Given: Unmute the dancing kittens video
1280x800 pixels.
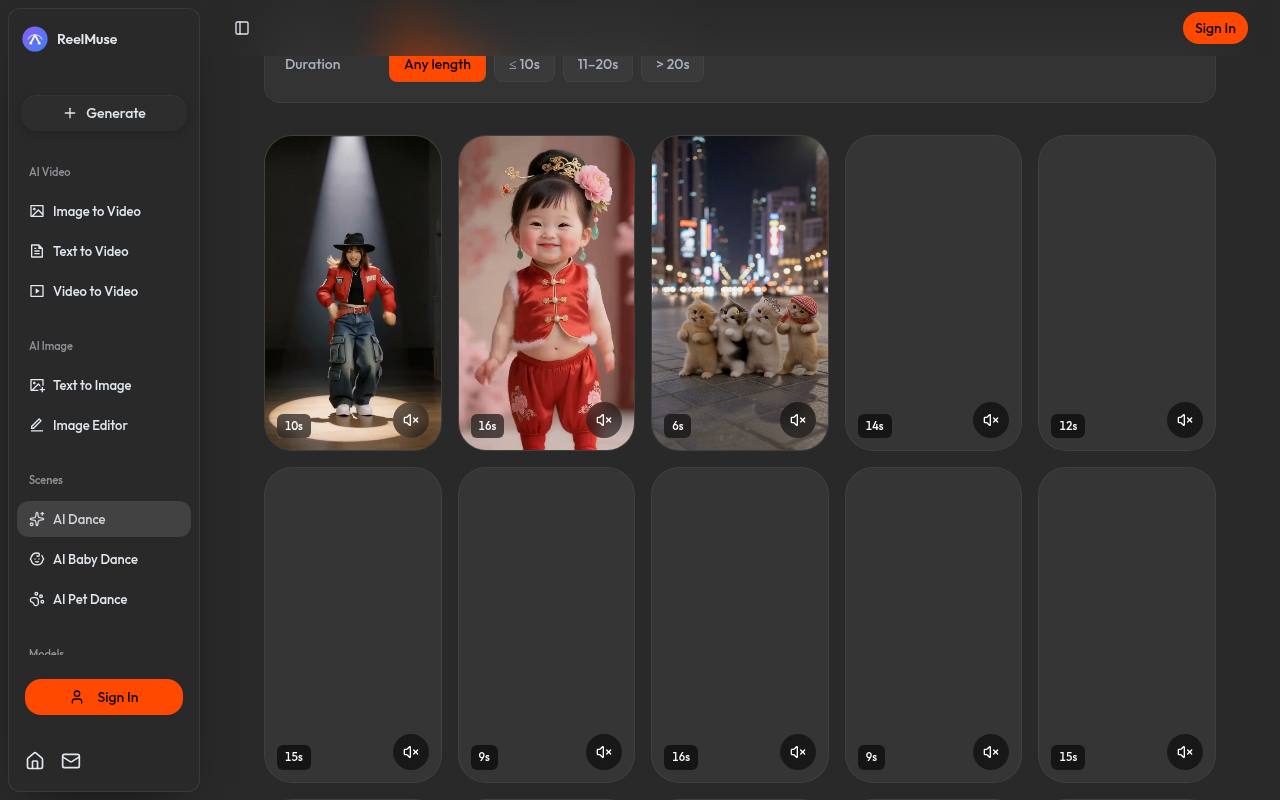Looking at the screenshot, I should click(x=798, y=420).
